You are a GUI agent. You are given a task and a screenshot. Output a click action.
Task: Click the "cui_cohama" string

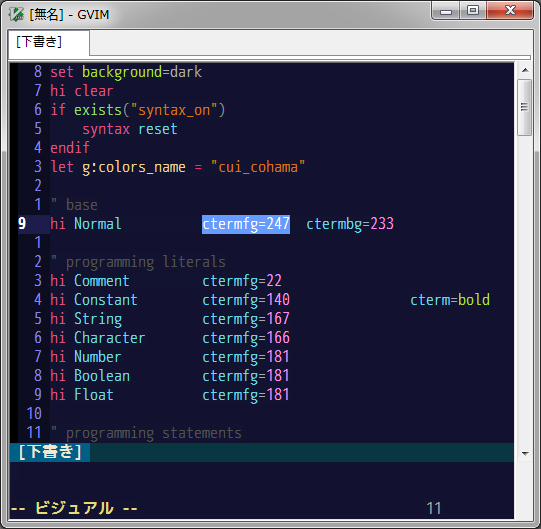point(258,167)
